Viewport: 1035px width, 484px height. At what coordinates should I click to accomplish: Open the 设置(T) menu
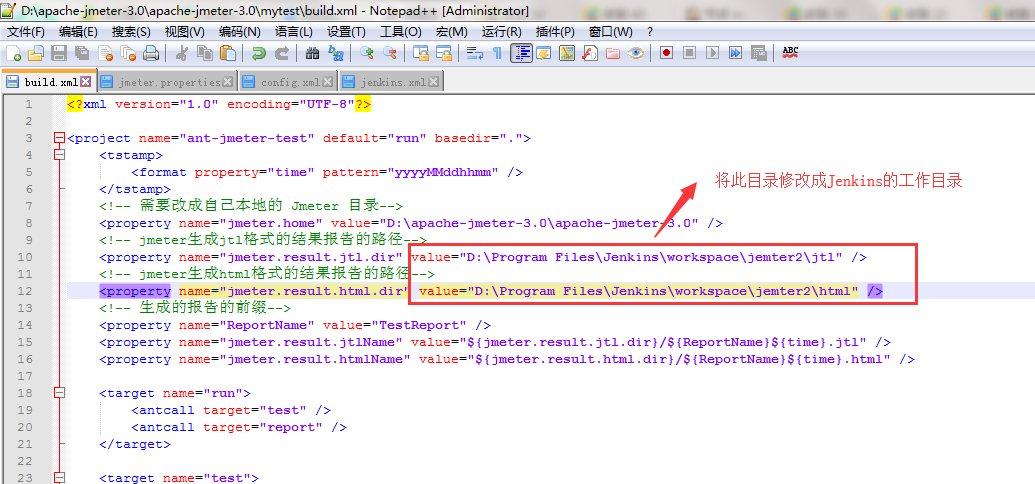coord(346,32)
